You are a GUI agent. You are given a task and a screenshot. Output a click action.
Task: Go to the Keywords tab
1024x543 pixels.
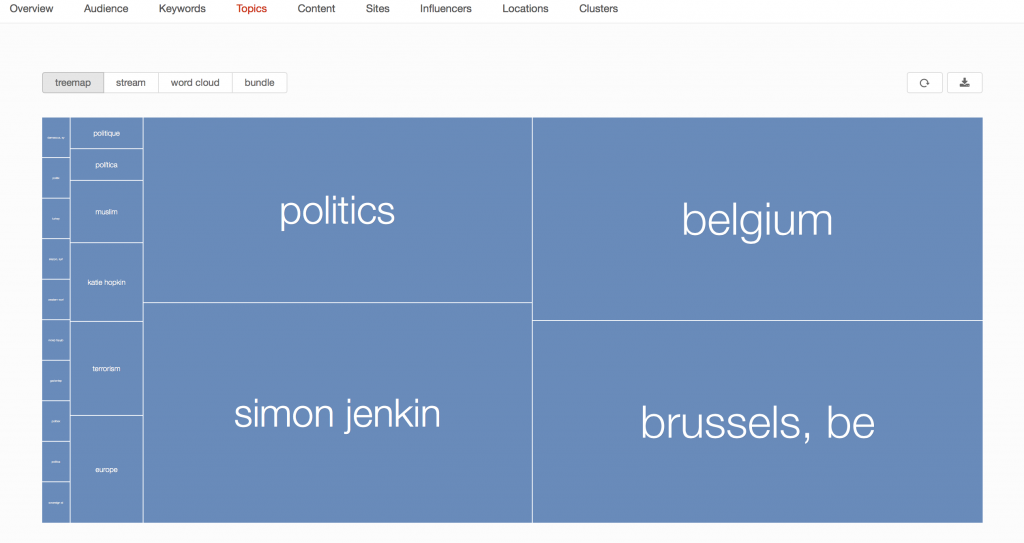(182, 9)
